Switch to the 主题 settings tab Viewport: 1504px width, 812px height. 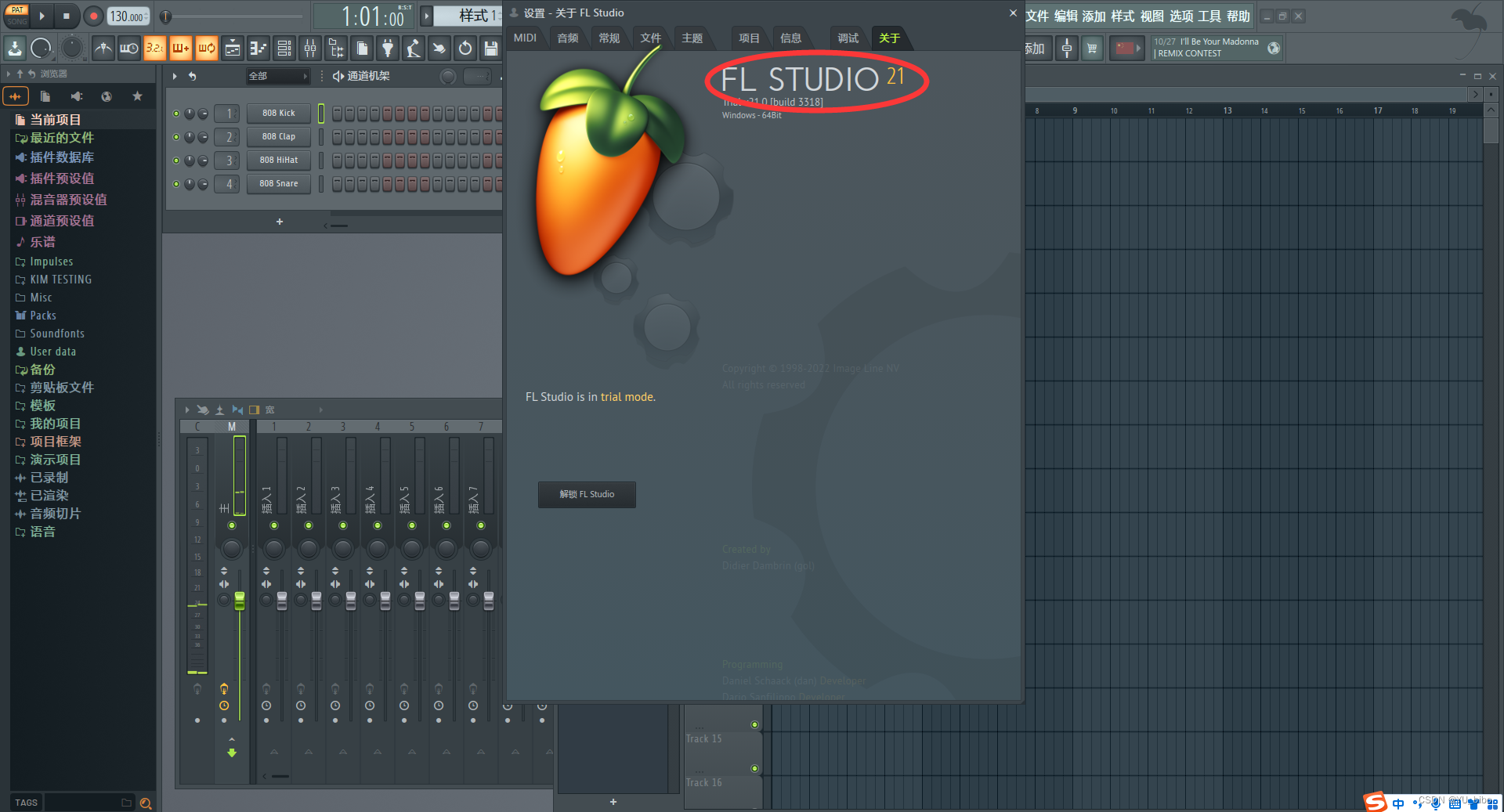[692, 38]
